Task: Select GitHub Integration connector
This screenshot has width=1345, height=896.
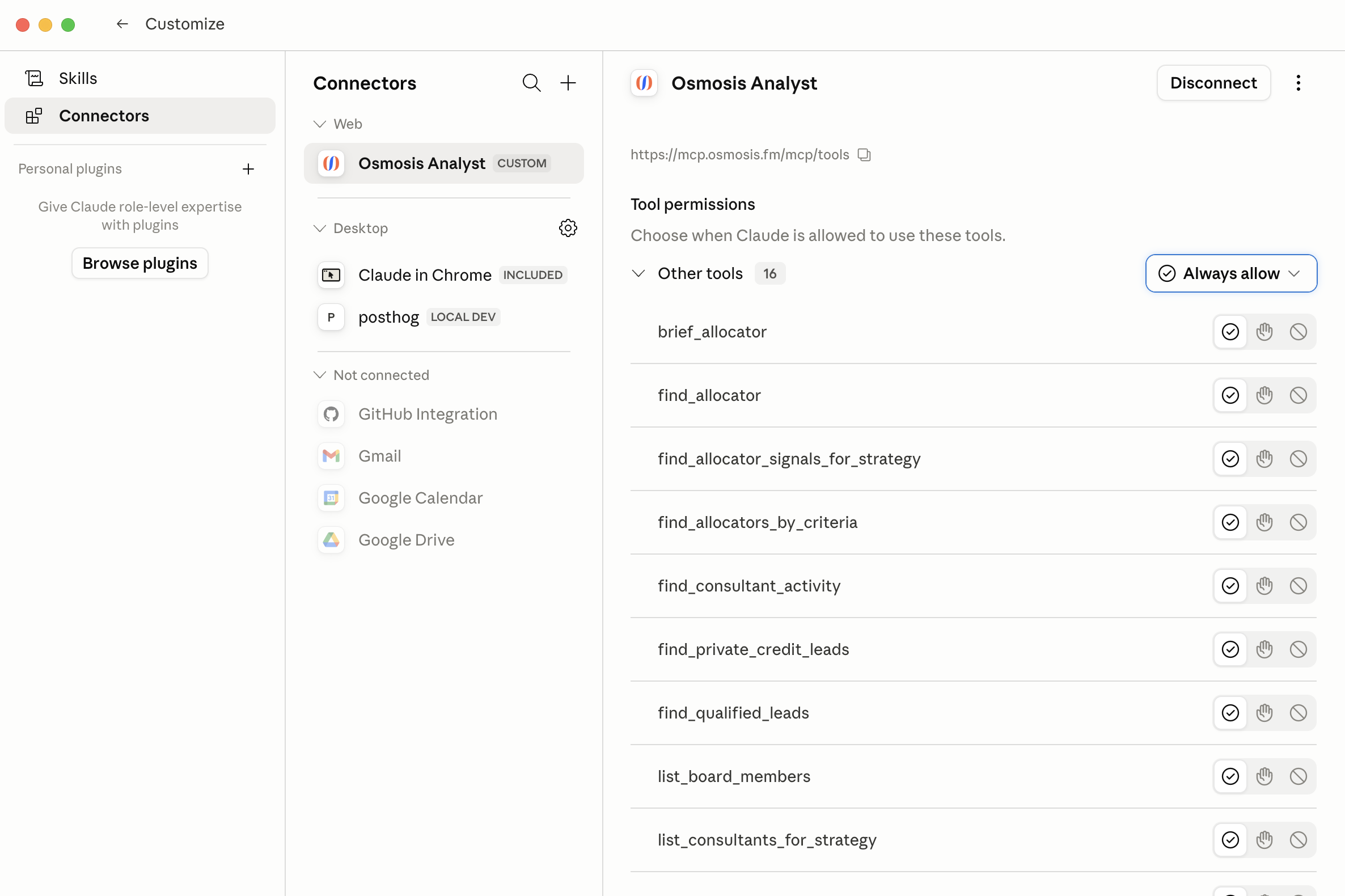Action: pyautogui.click(x=443, y=415)
